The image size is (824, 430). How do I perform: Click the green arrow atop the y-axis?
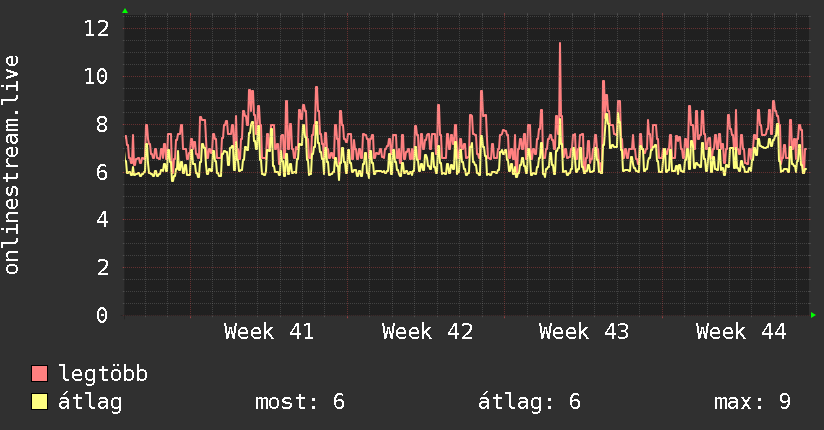(125, 11)
